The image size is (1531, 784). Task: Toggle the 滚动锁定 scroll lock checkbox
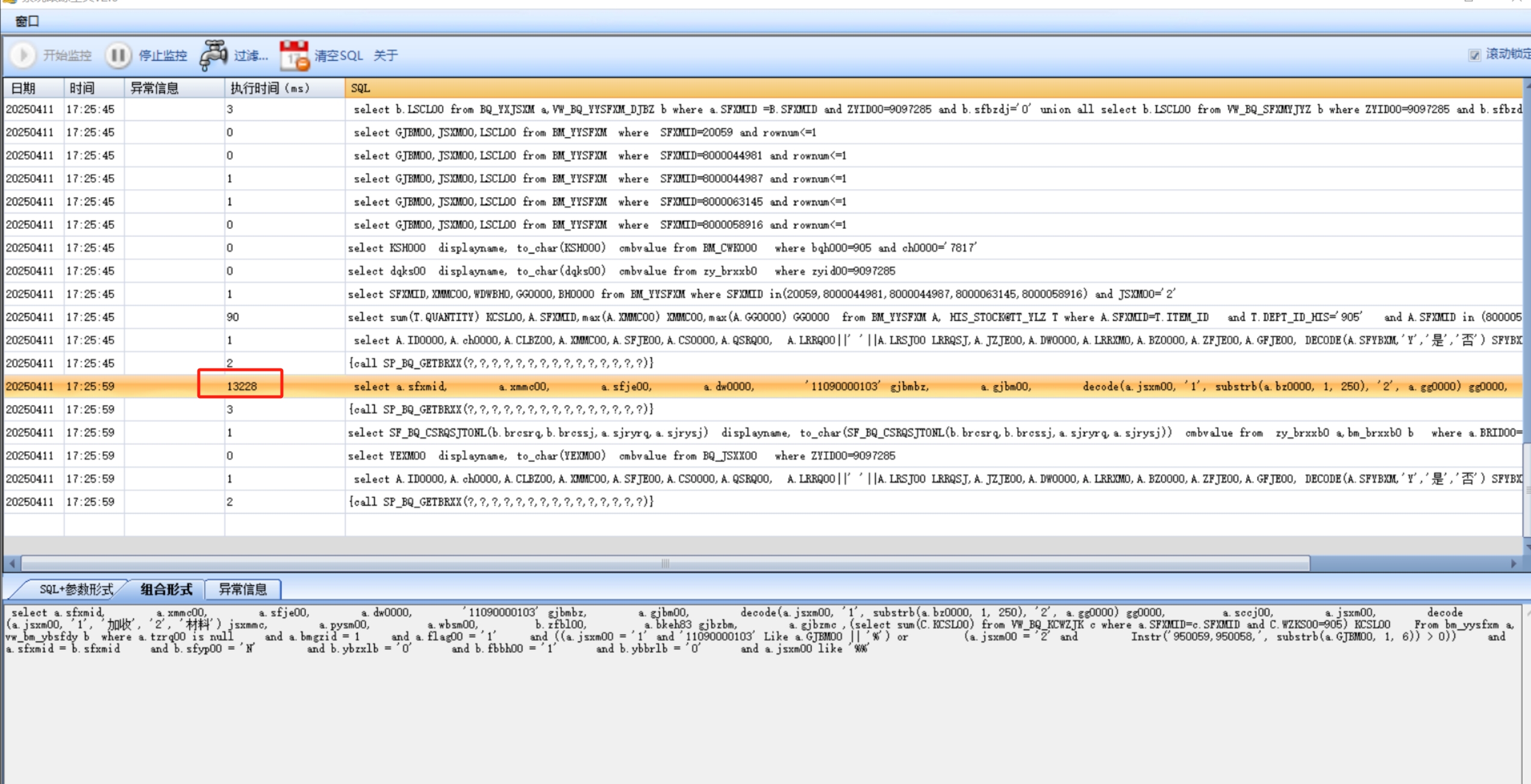pyautogui.click(x=1474, y=55)
